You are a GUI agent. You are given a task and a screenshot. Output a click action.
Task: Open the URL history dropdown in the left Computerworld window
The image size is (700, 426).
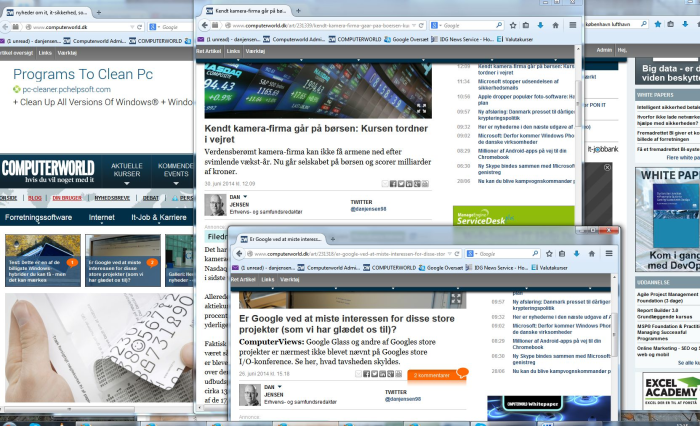point(132,27)
